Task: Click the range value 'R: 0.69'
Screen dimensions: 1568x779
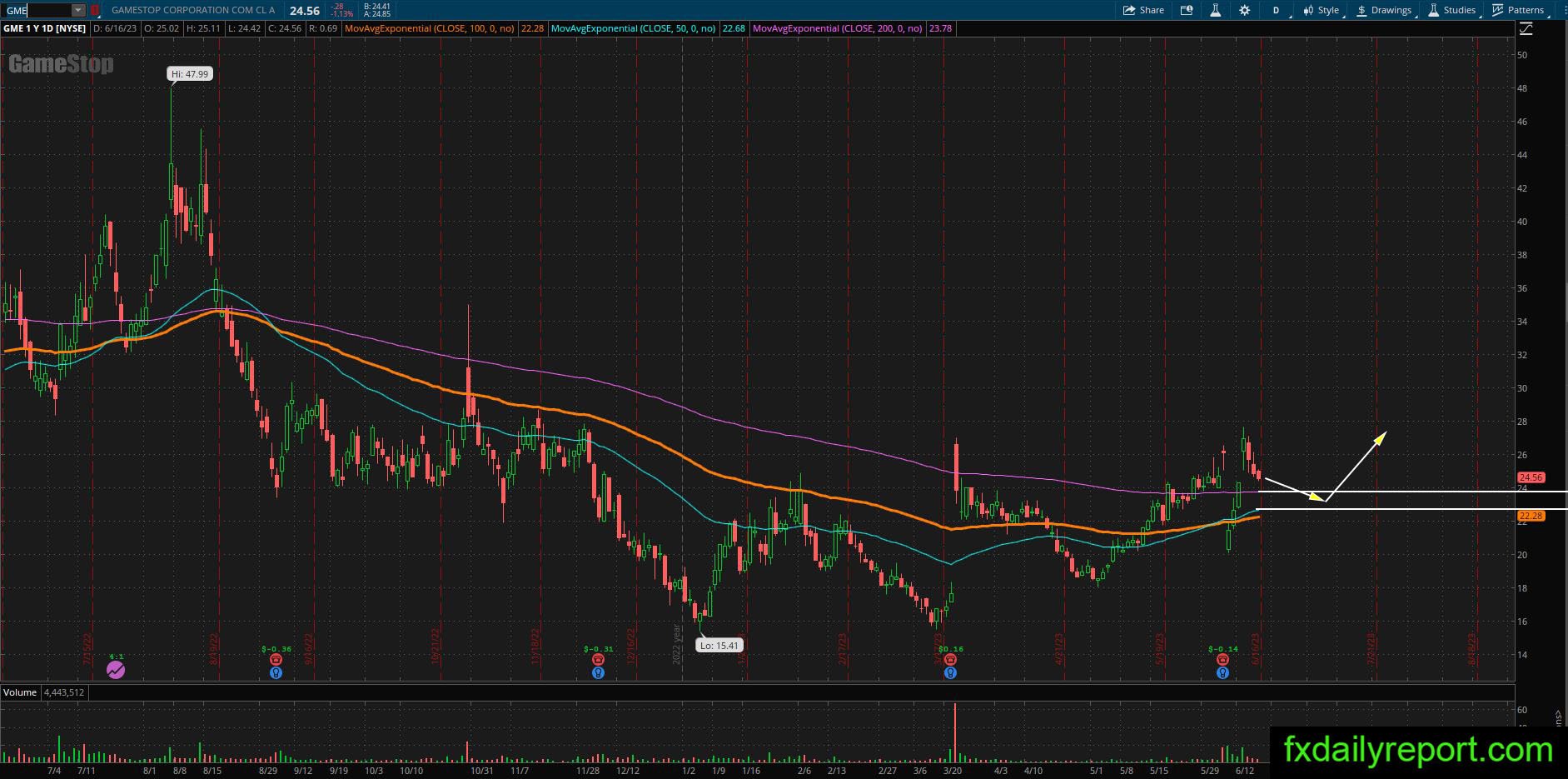Action: coord(323,28)
